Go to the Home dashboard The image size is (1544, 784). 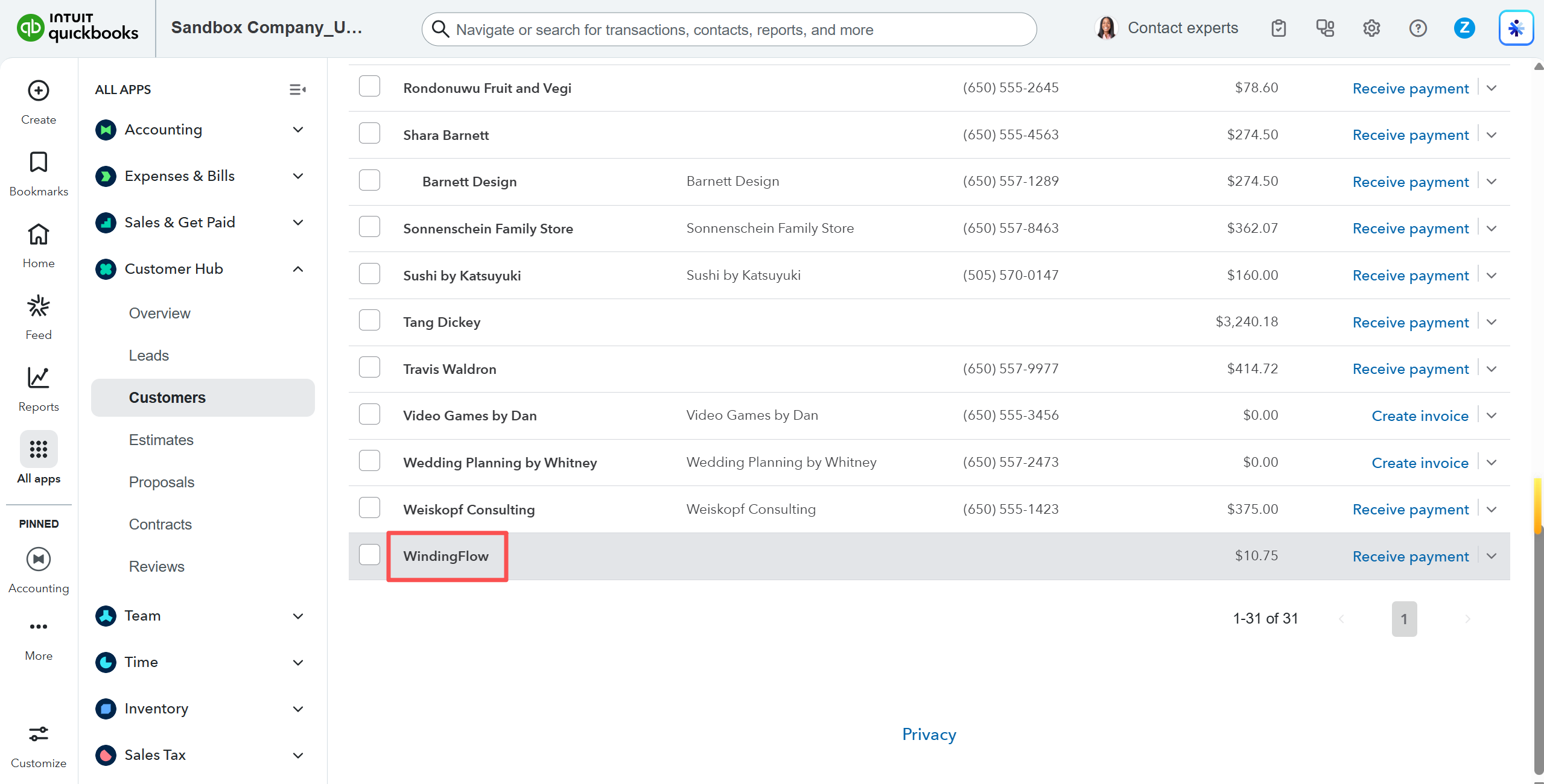tap(38, 245)
